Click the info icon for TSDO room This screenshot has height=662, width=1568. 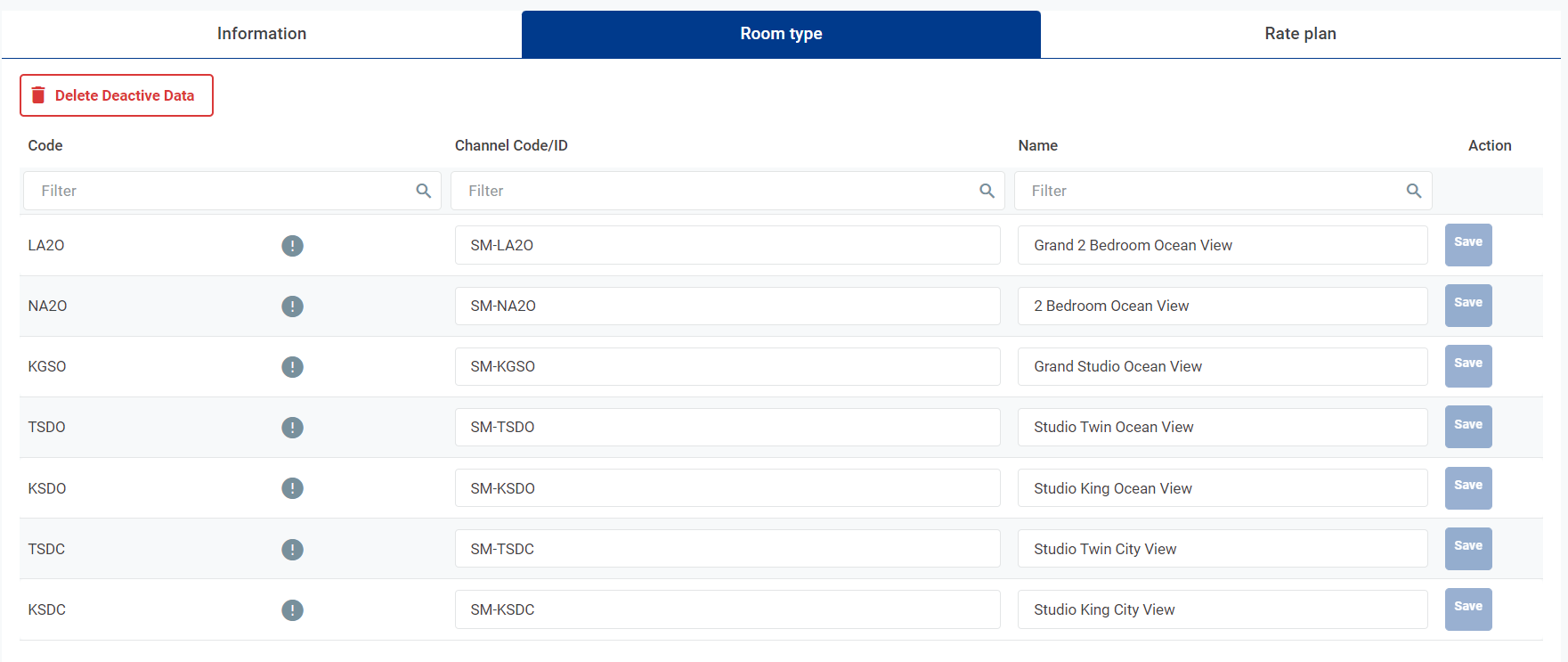[x=292, y=428]
